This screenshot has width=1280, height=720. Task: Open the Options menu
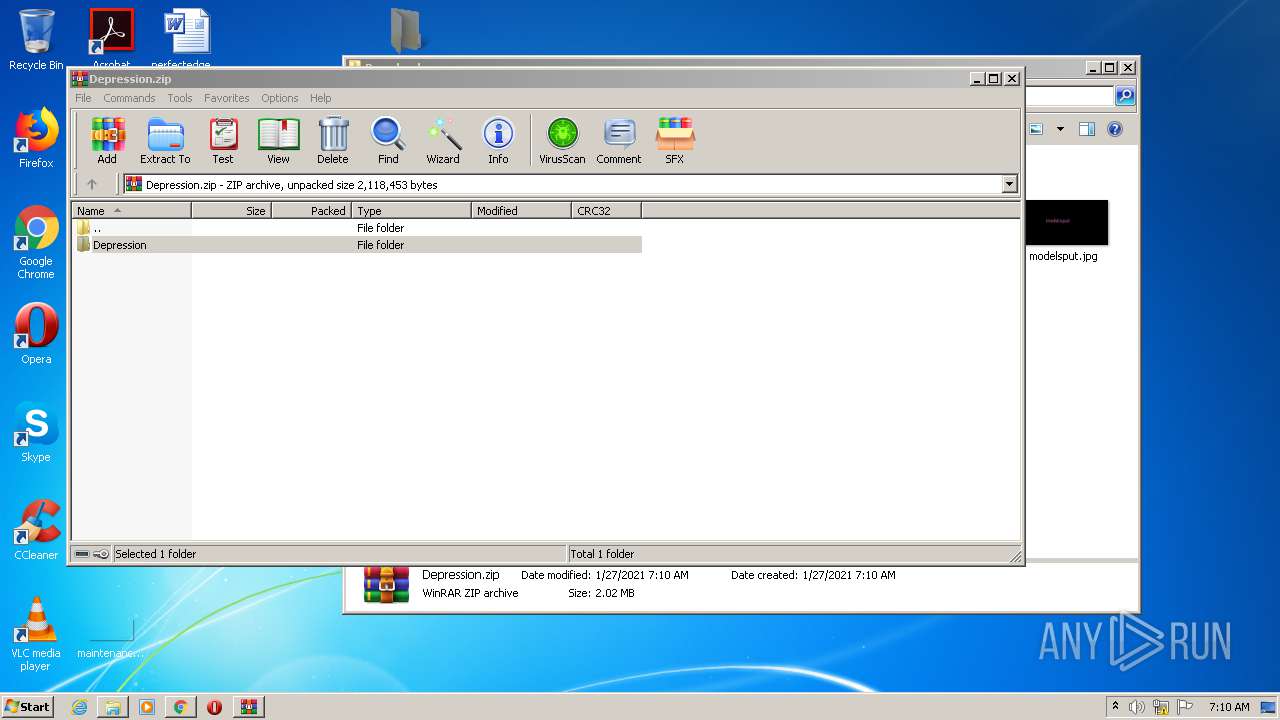point(280,98)
